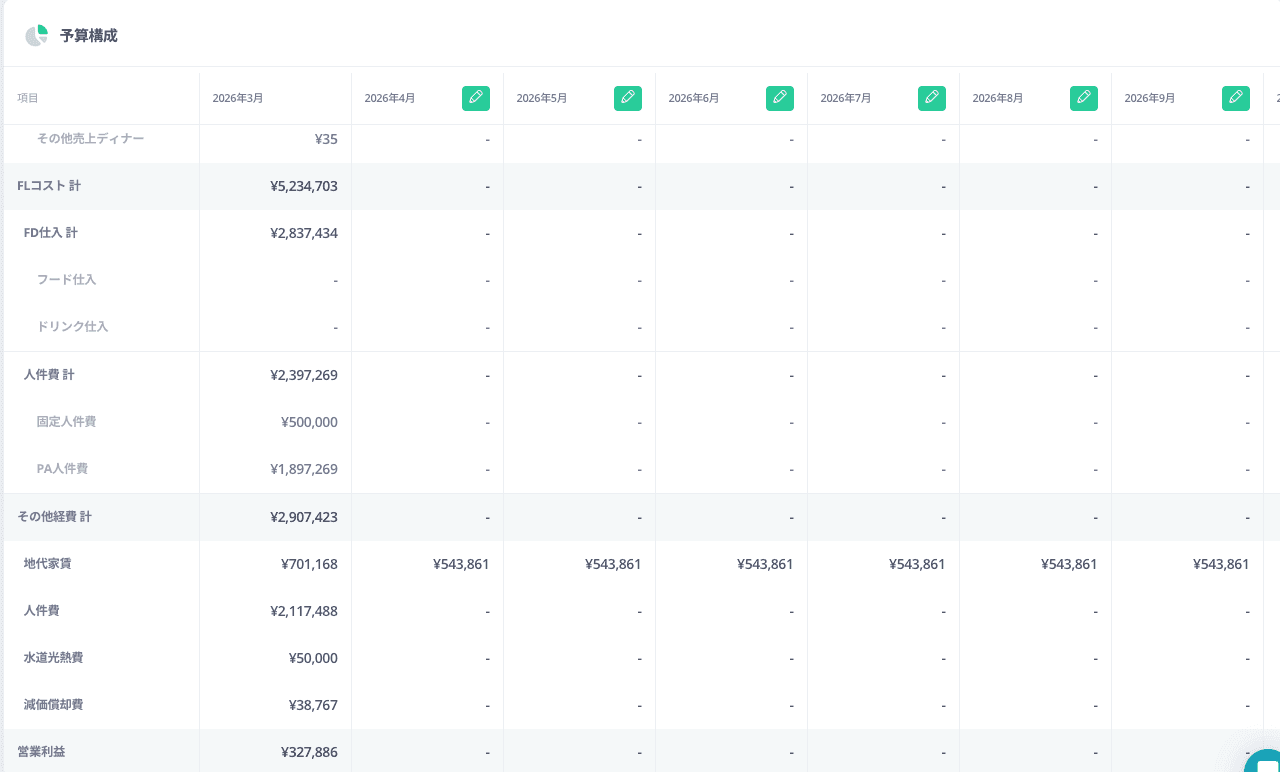Click the pie chart icon beside 予算構成
This screenshot has height=772, width=1280.
(37, 36)
